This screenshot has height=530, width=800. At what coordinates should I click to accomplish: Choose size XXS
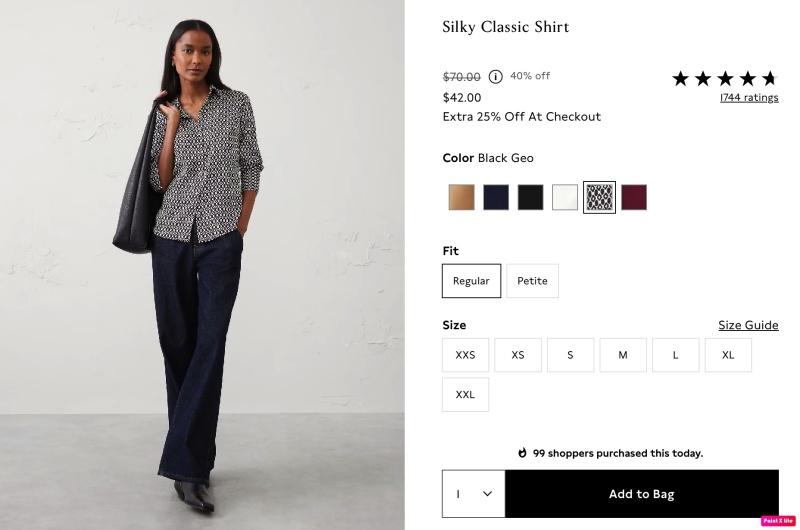click(465, 355)
